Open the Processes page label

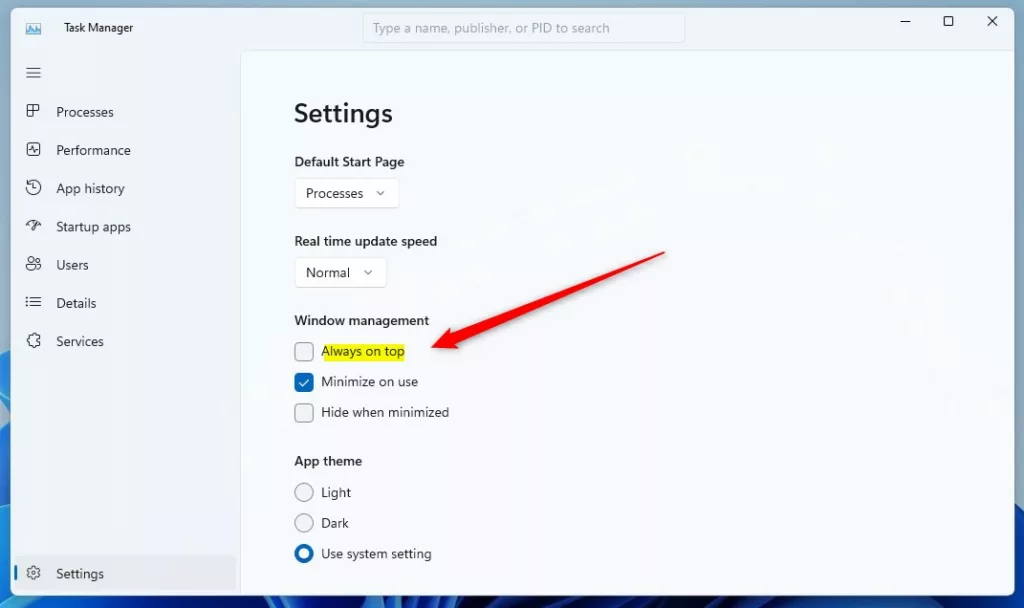click(x=85, y=112)
